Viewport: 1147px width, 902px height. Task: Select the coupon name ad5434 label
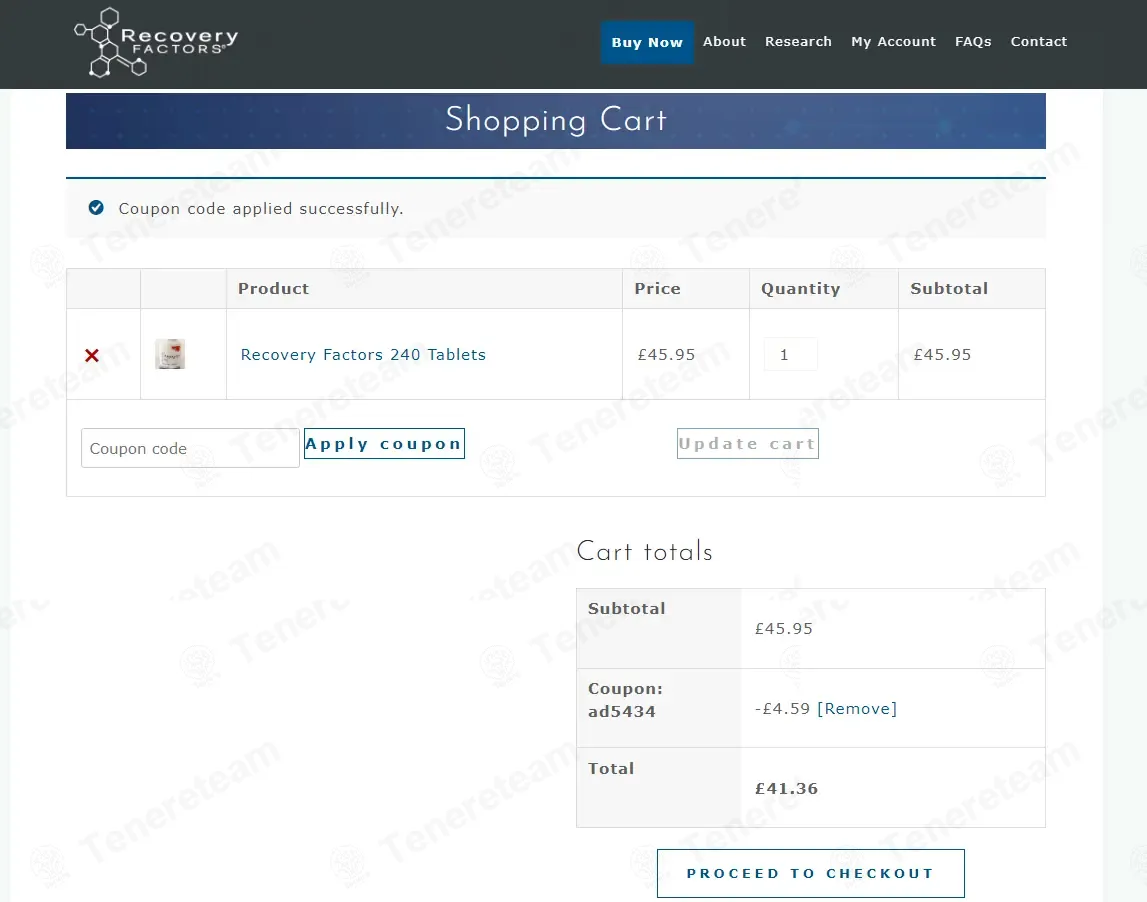(622, 711)
